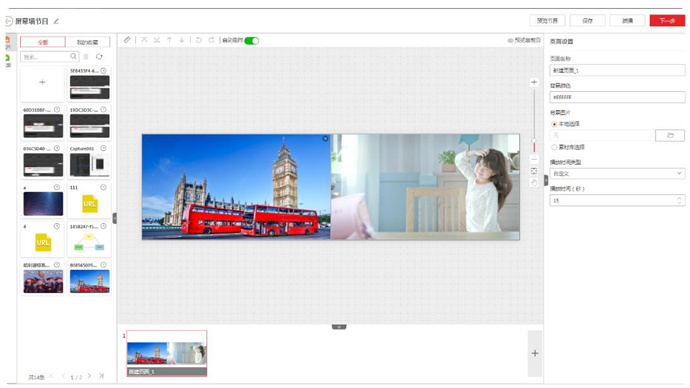Go to next materials page
The image size is (690, 388).
tap(89, 376)
